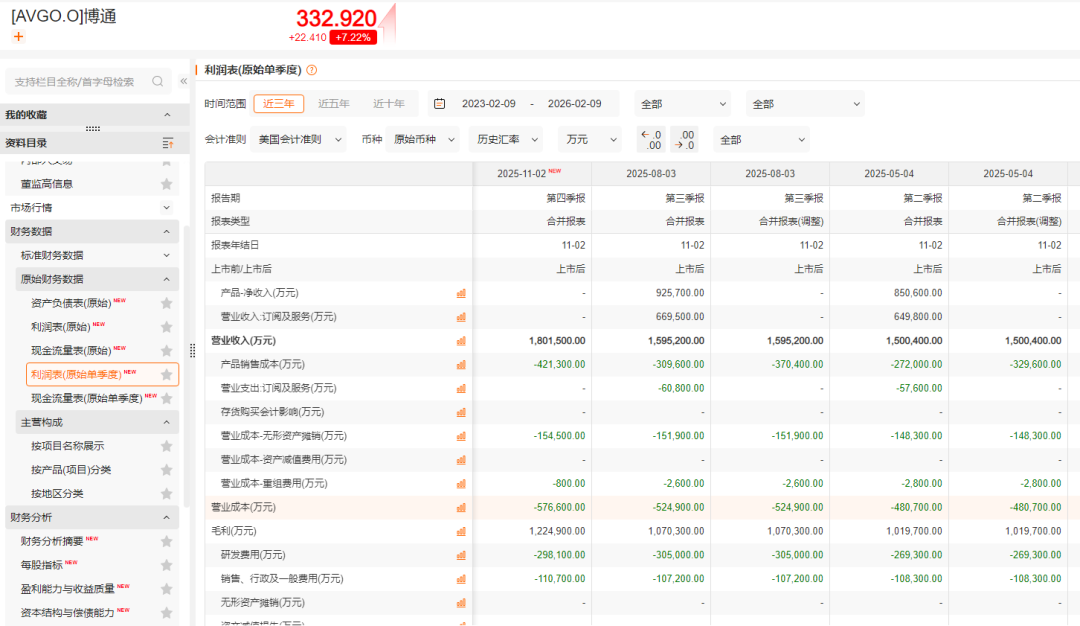
Task: Show chart for 毛利(万元) row
Action: [461, 531]
